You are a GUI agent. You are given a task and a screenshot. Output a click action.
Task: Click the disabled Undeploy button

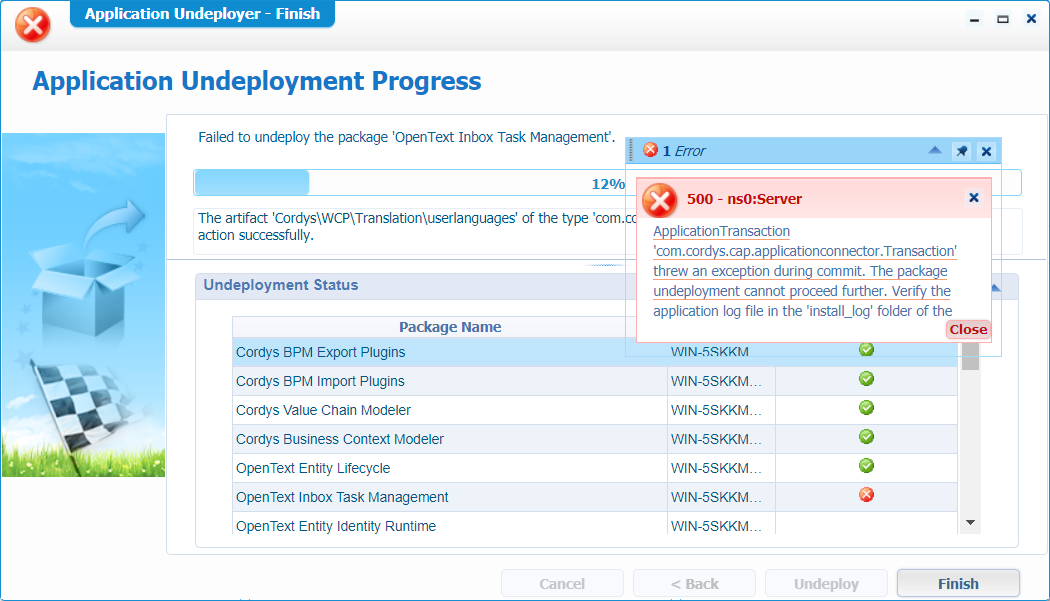click(826, 584)
